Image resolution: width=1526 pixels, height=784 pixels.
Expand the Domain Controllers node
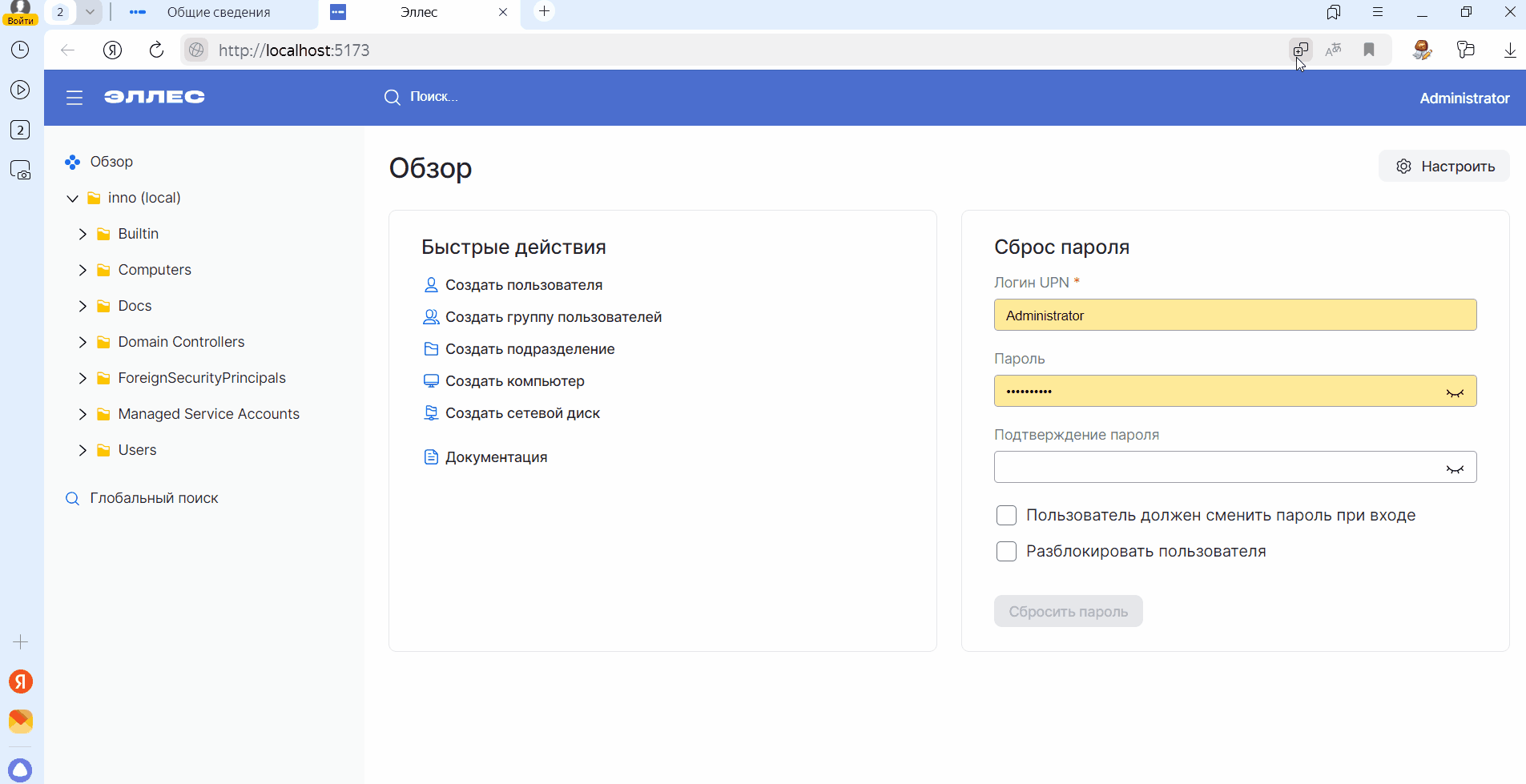83,342
